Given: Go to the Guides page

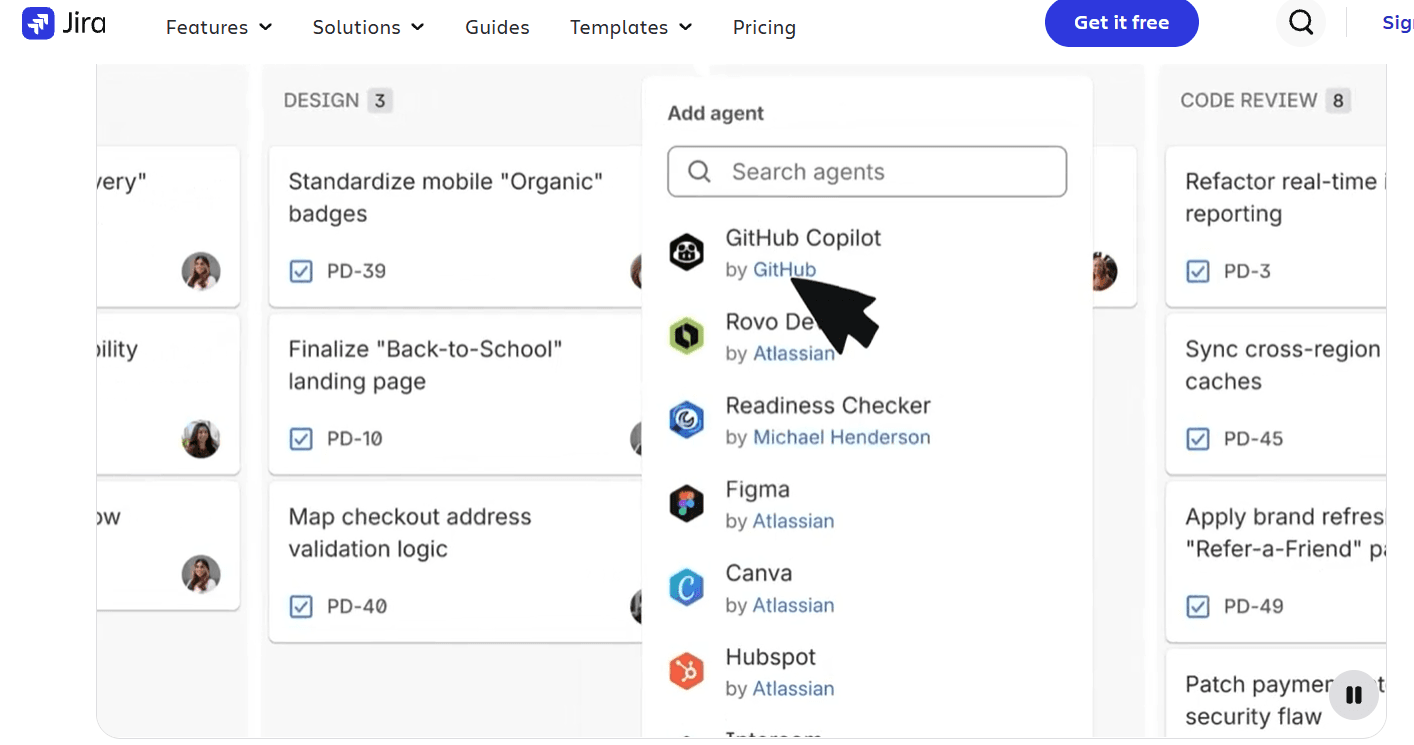Looking at the screenshot, I should coord(497,27).
